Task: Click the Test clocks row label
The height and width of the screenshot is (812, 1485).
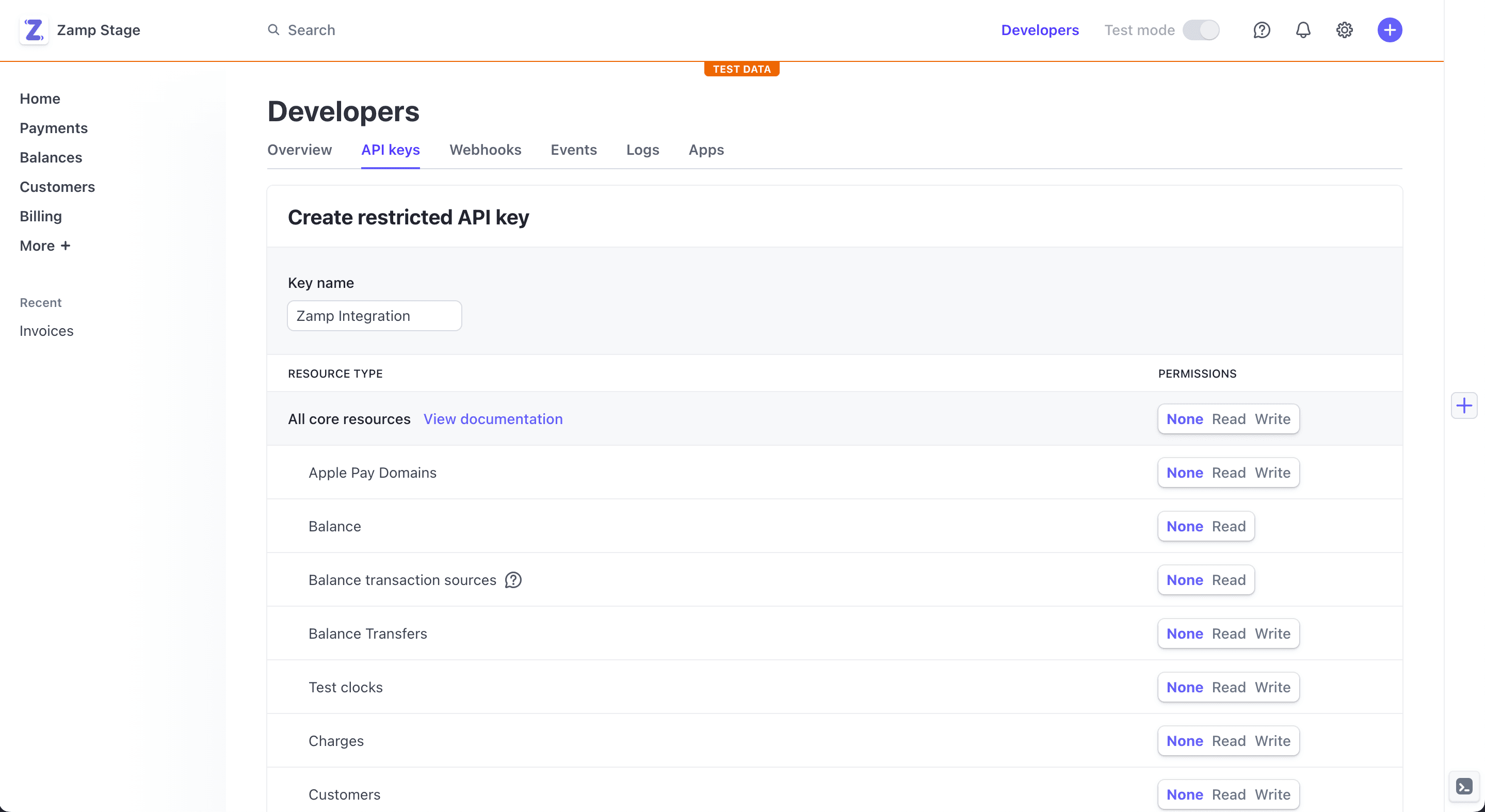Action: [x=345, y=687]
